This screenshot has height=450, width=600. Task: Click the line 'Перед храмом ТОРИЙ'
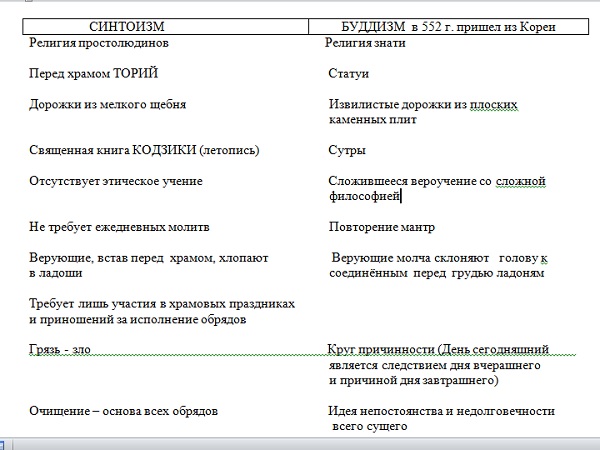pyautogui.click(x=93, y=73)
